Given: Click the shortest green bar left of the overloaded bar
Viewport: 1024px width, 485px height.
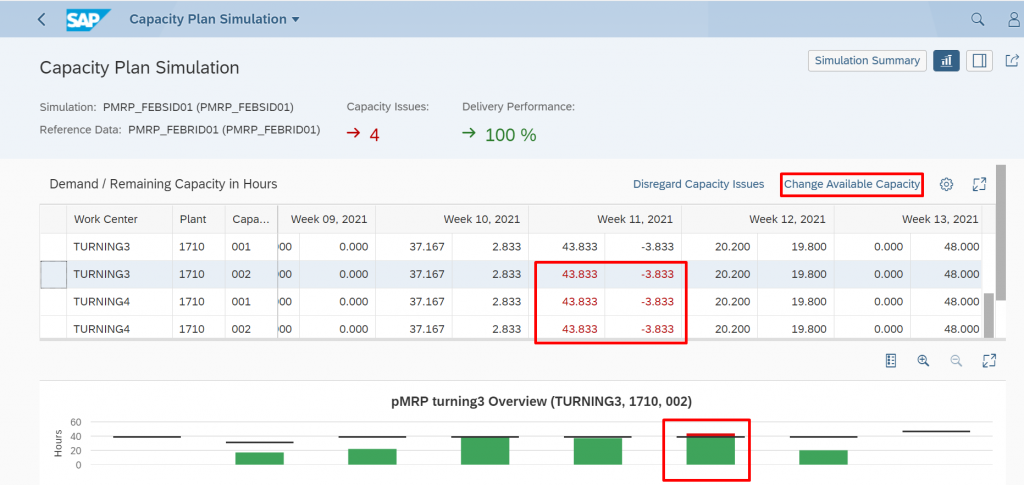Looking at the screenshot, I should (x=259, y=458).
